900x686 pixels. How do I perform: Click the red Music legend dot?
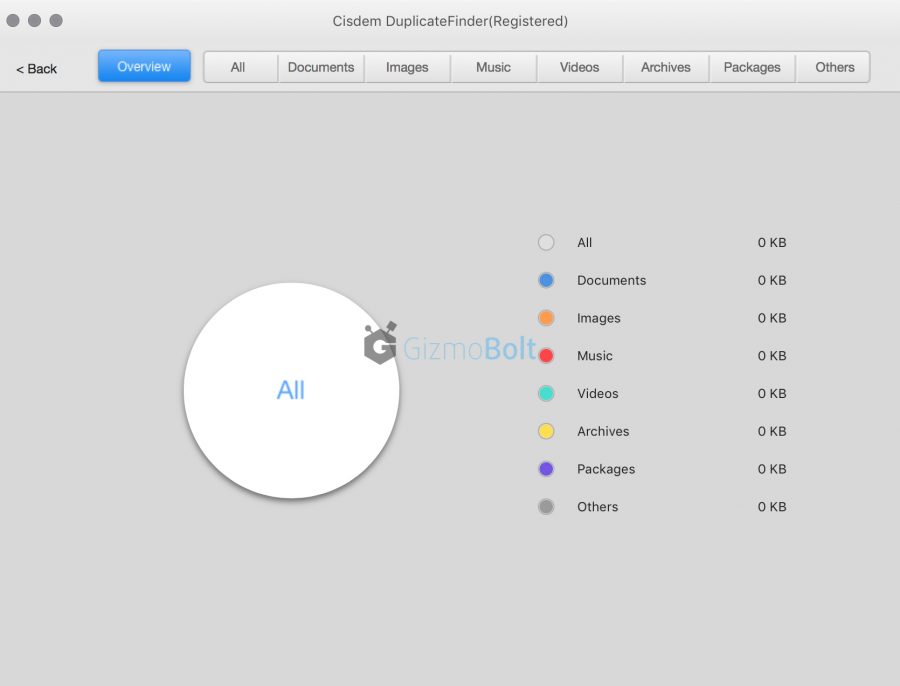546,356
